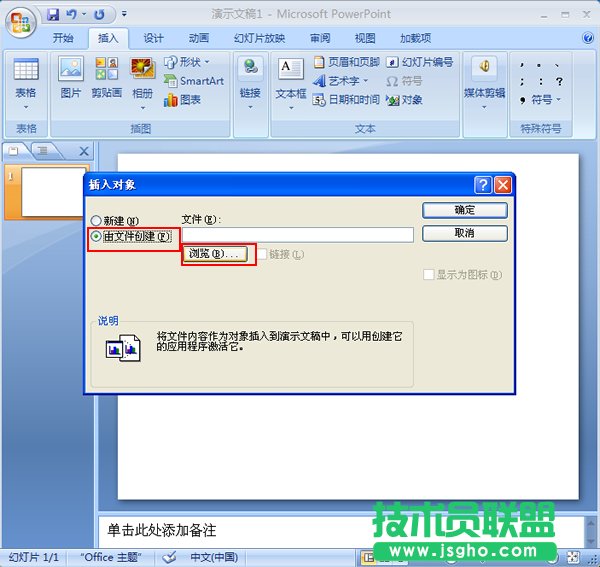Close the slides outline pane
Screen dimensions: 600x567
[84, 152]
